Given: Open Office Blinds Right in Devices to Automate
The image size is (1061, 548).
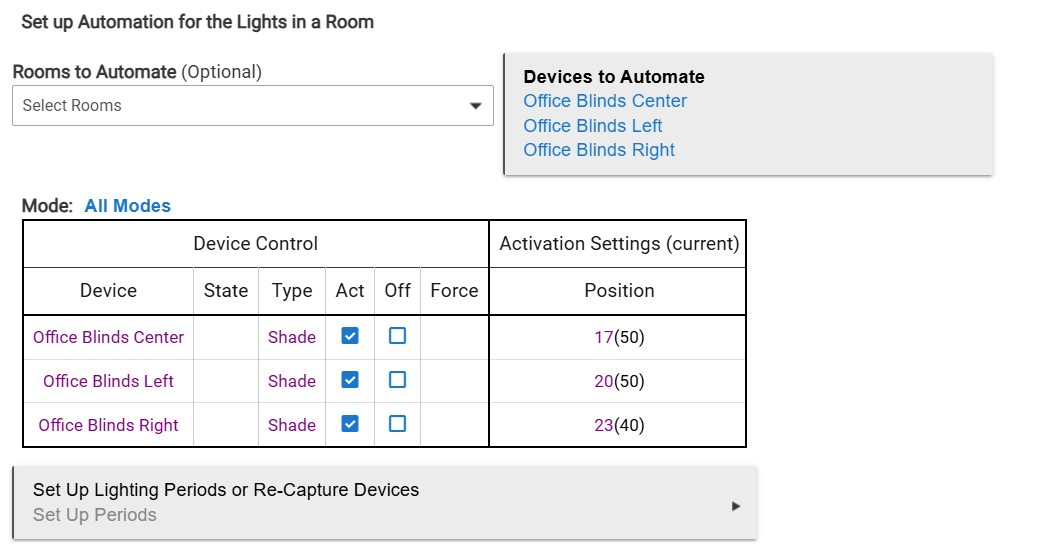Looking at the screenshot, I should [599, 150].
